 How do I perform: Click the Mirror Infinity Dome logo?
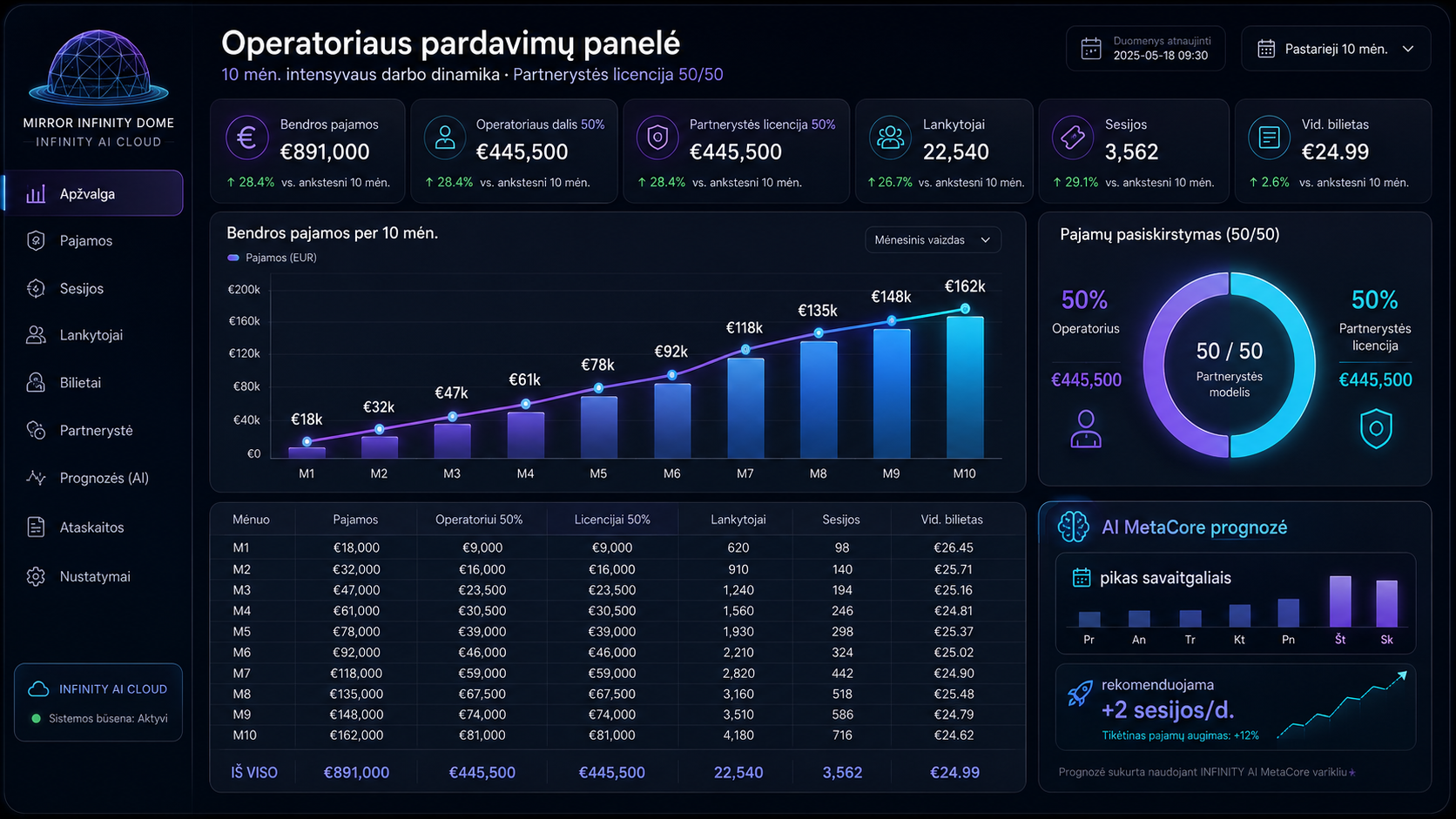(98, 67)
